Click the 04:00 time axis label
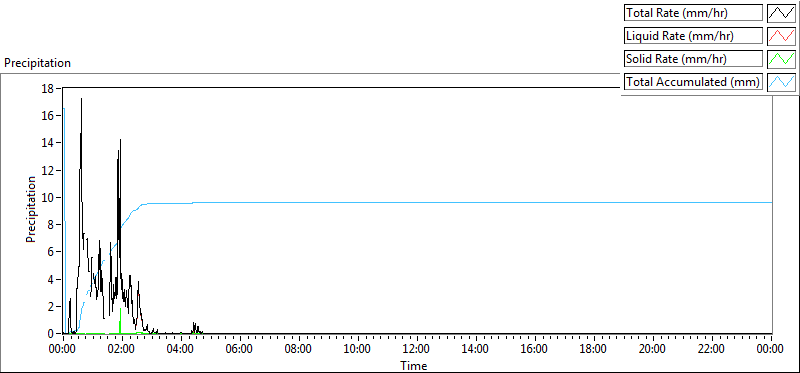 point(180,349)
